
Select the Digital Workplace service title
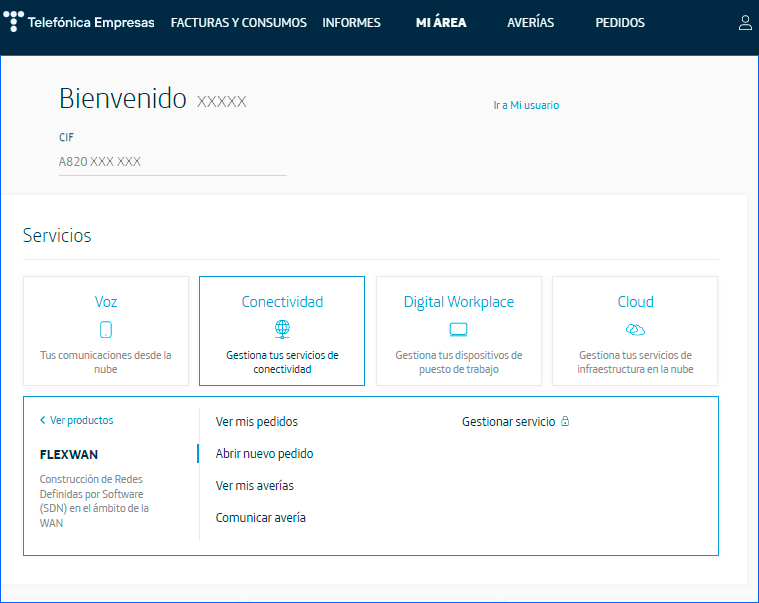pos(458,302)
